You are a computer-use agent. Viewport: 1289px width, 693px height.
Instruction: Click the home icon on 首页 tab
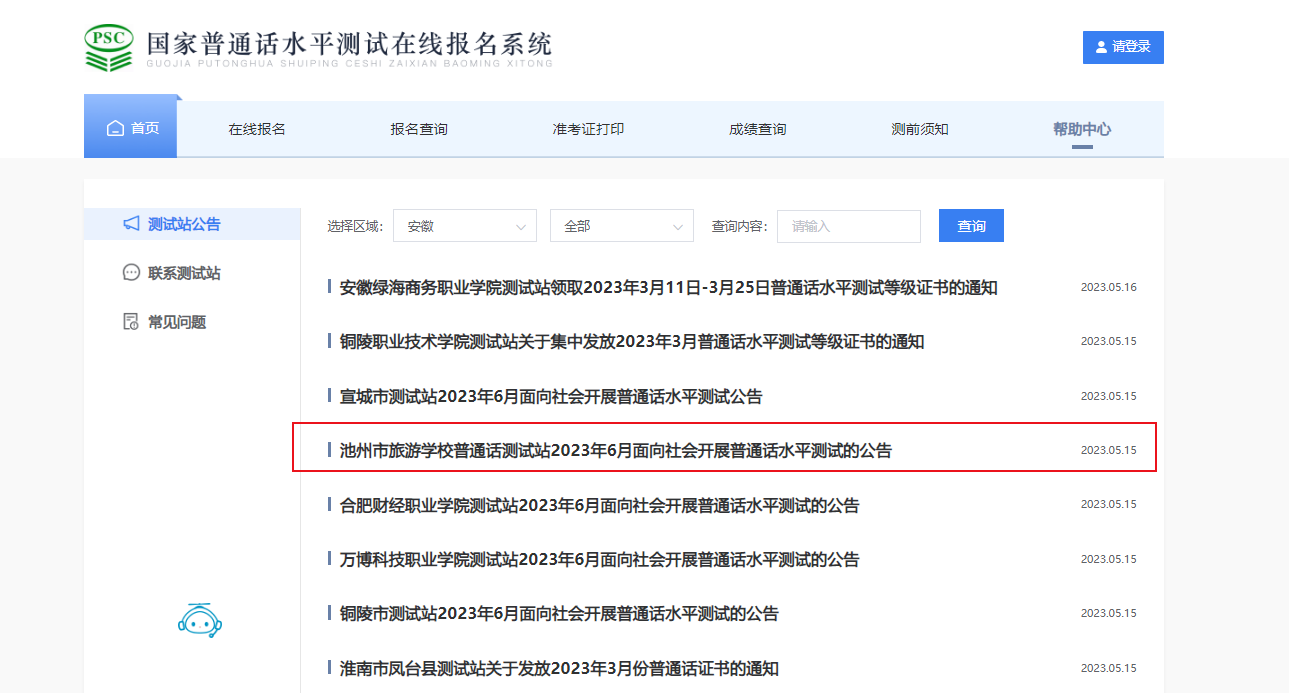coord(116,129)
